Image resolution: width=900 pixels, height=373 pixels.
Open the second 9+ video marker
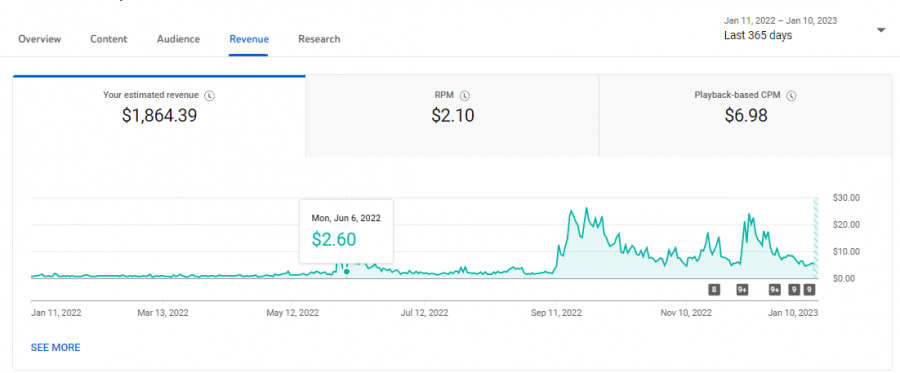tap(775, 290)
